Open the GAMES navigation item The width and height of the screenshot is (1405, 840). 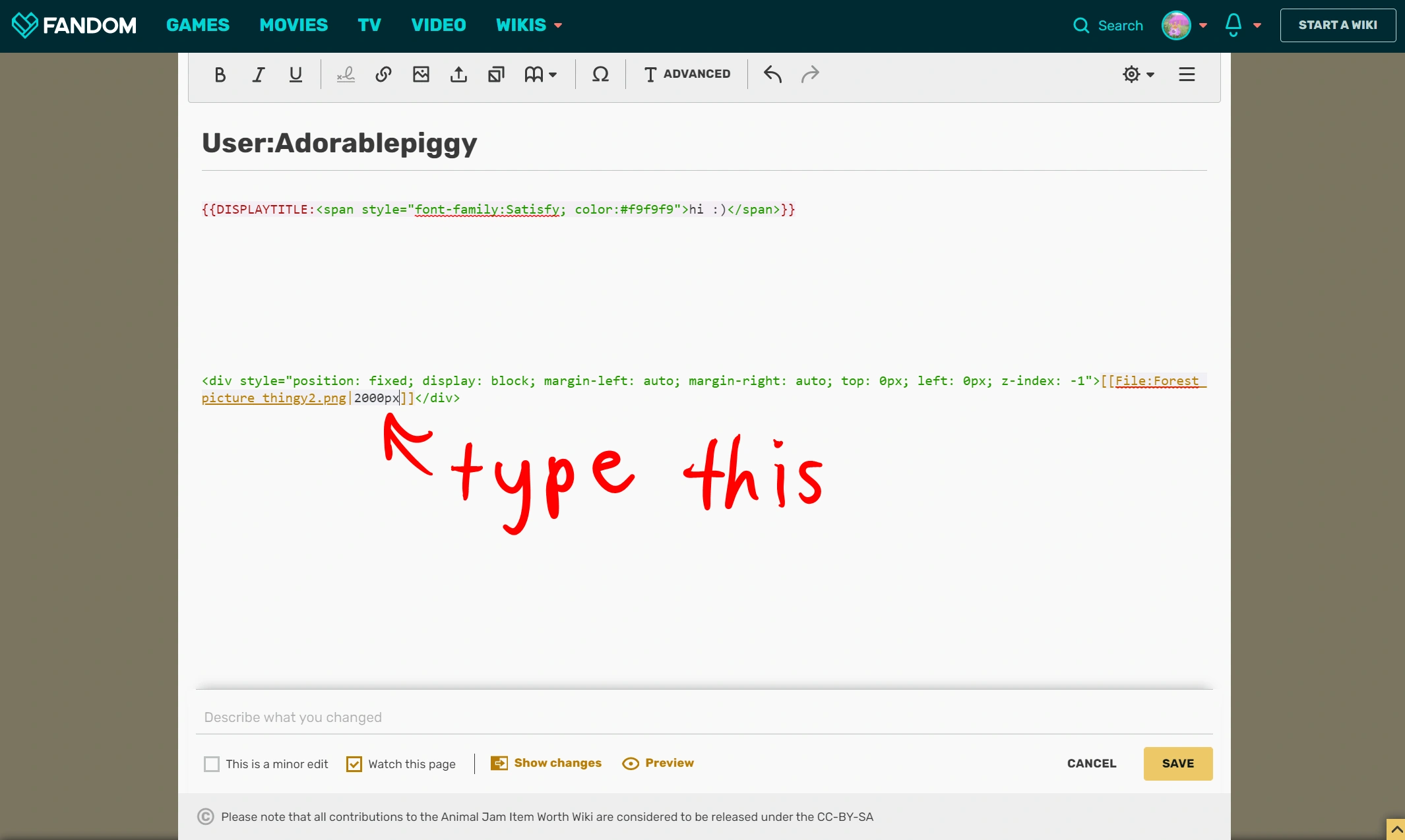198,25
